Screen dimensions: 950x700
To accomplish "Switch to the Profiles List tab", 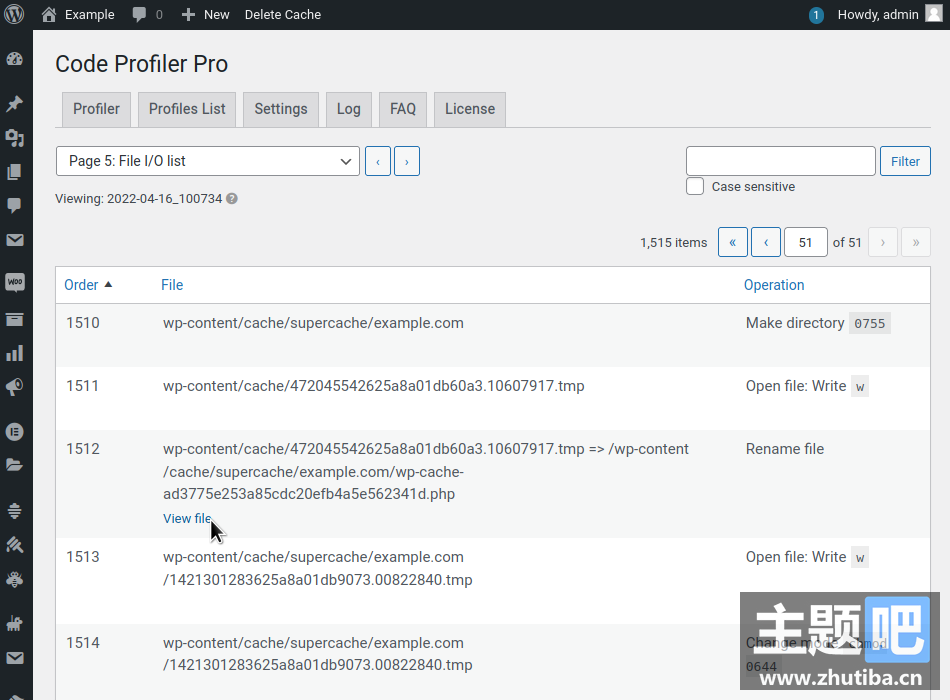I will tap(187, 109).
